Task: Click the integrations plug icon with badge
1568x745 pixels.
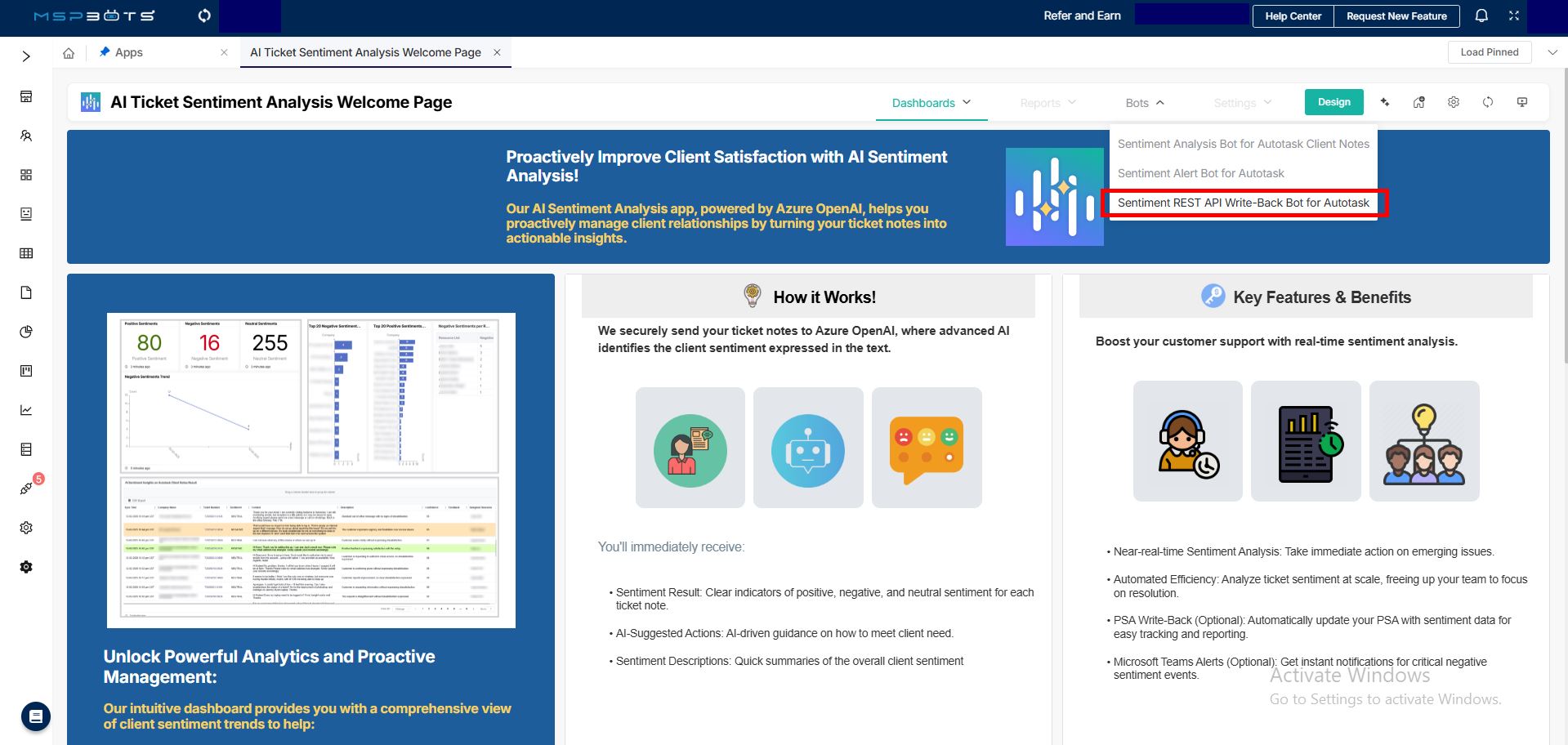Action: coord(26,488)
